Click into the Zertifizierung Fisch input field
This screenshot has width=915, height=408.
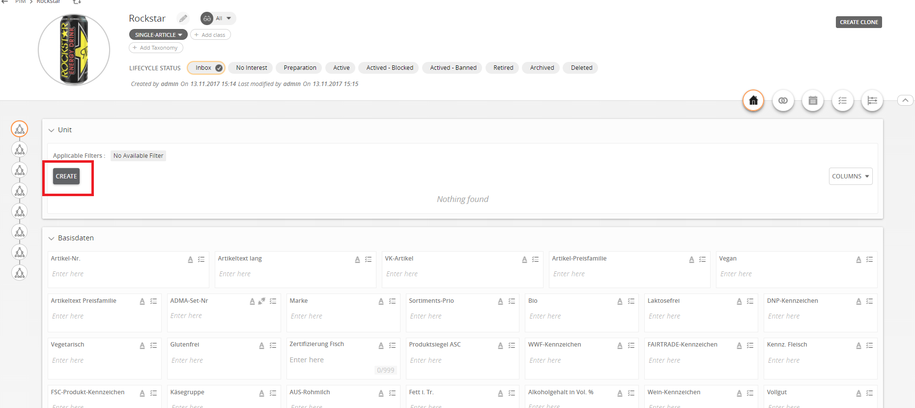[342, 360]
